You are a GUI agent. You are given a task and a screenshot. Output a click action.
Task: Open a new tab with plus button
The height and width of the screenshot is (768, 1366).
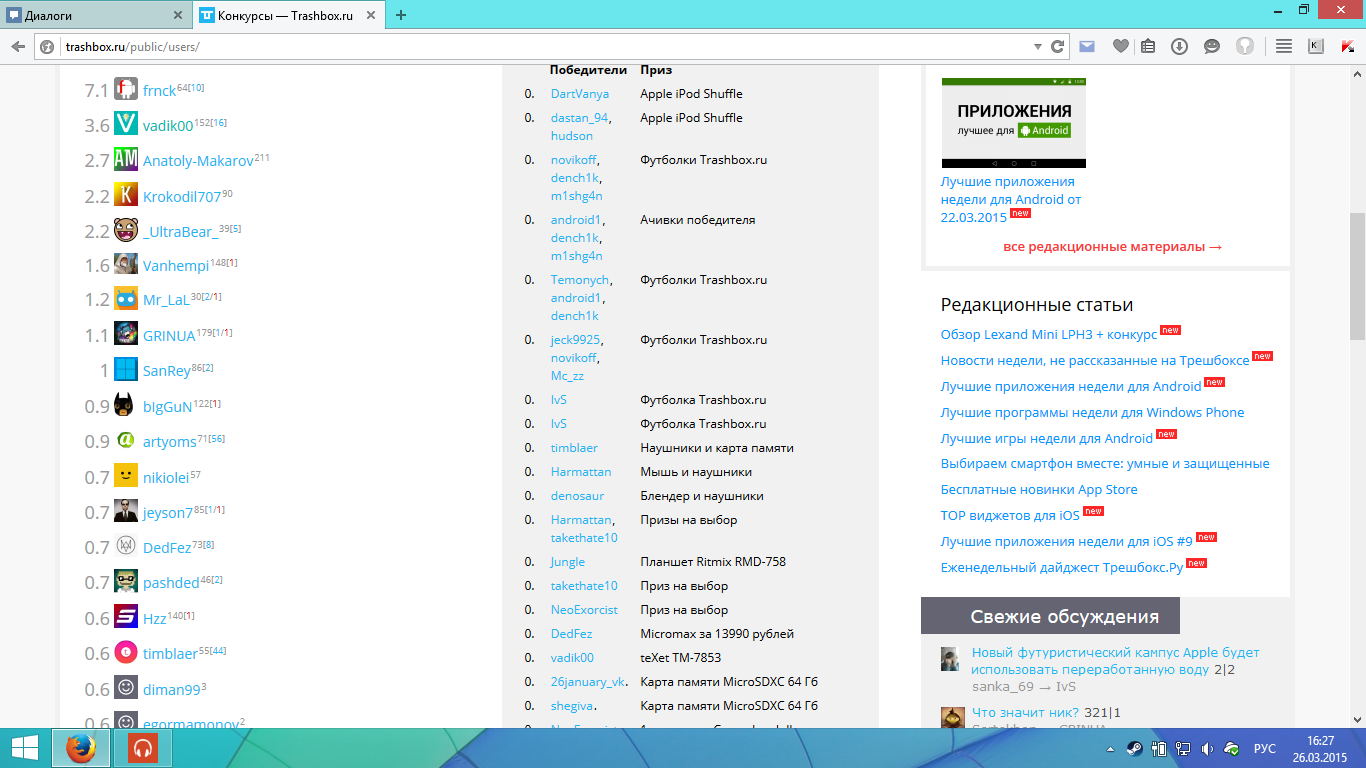tap(401, 15)
